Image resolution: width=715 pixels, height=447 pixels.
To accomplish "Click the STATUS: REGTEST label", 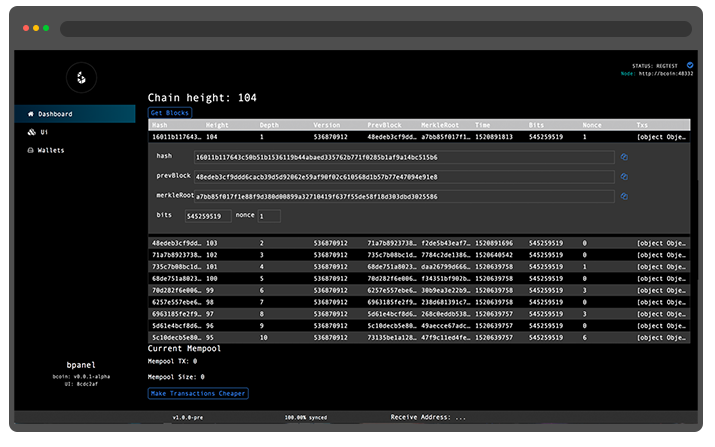I will (x=655, y=66).
